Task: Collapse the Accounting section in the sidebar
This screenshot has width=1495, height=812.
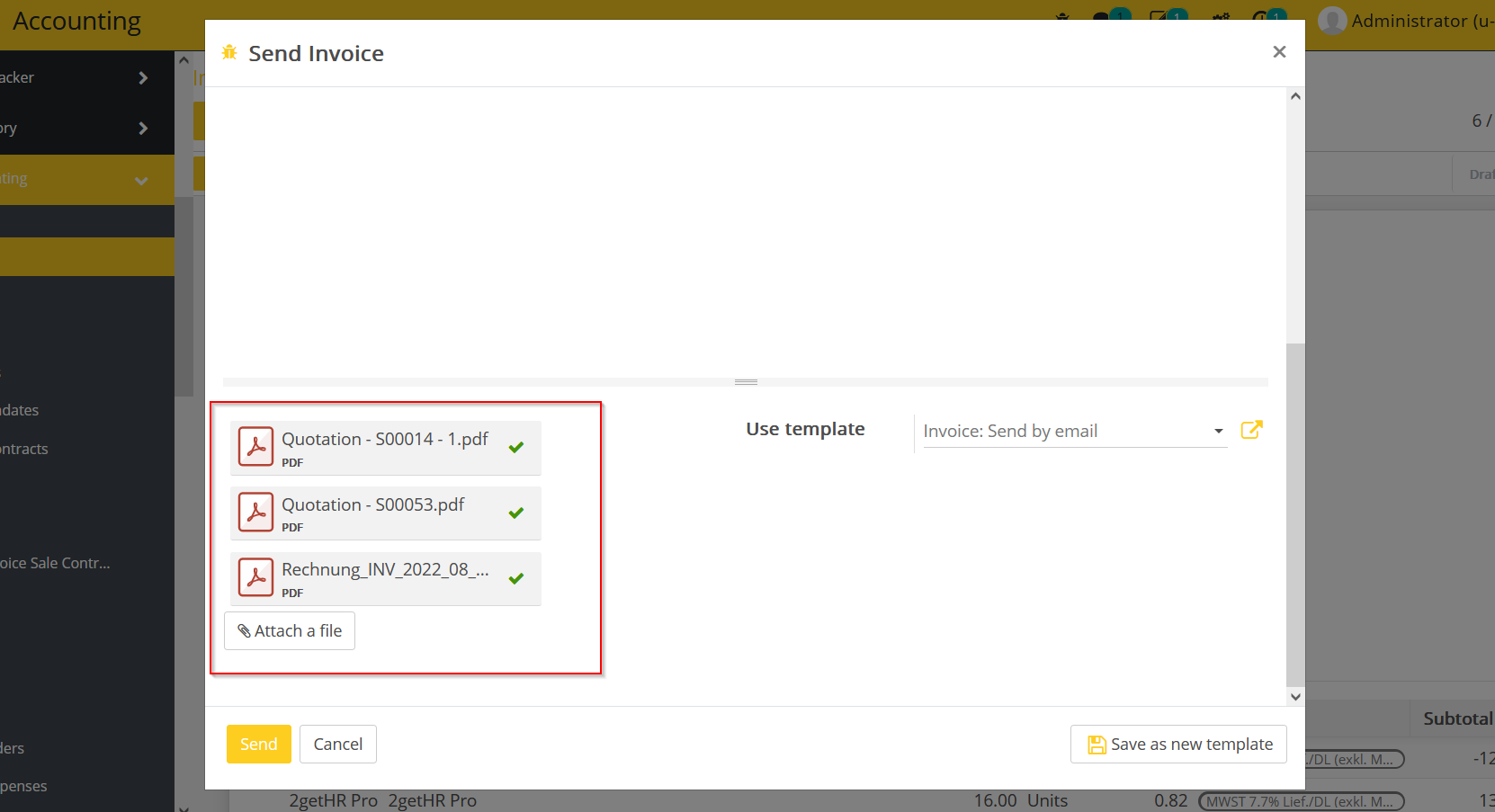Action: point(141,179)
